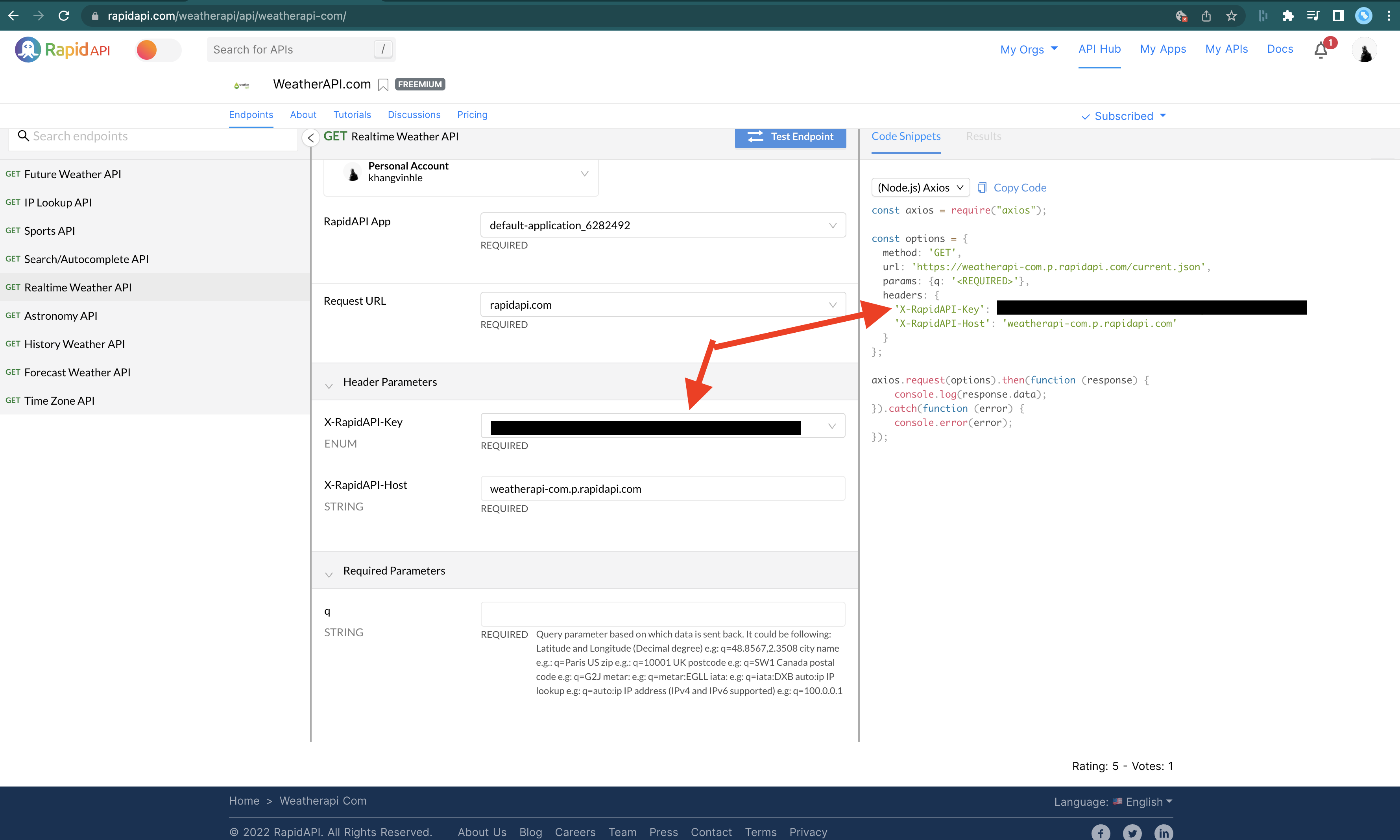Click X-RapidAPI-Host input field
Image resolution: width=1400 pixels, height=840 pixels.
(663, 488)
